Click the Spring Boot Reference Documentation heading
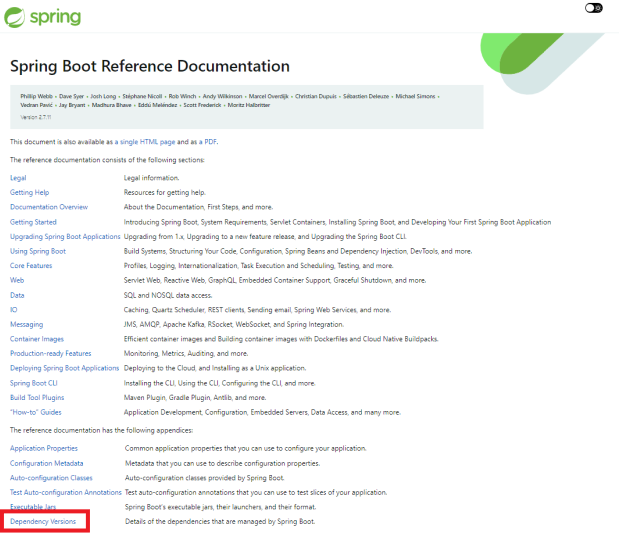Image resolution: width=619 pixels, height=533 pixels. [150, 66]
